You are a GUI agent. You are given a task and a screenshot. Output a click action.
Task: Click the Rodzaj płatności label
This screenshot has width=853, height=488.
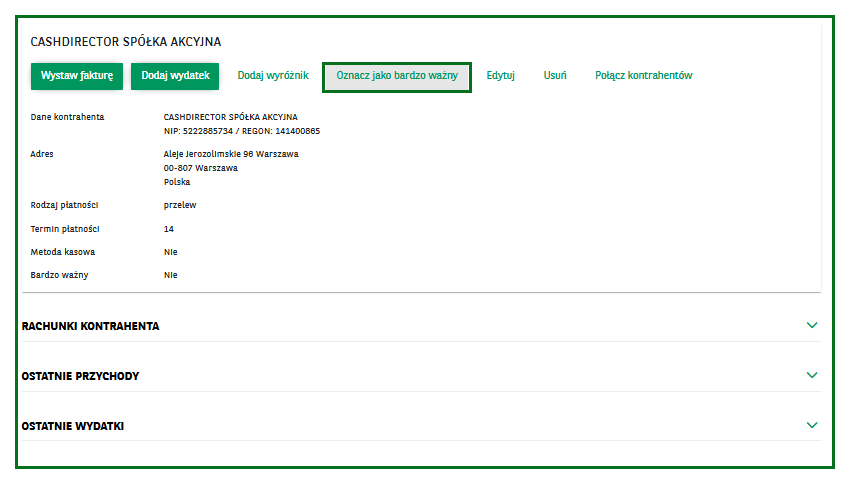[x=64, y=205]
